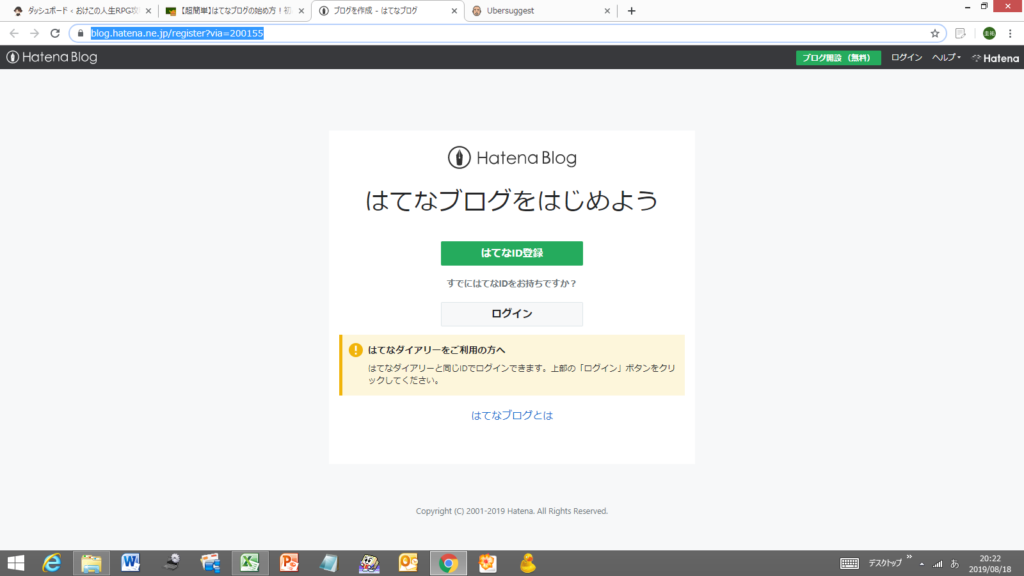This screenshot has height=576, width=1024.
Task: Click the デスクトップ toolbar label on the taskbar
Action: [885, 563]
